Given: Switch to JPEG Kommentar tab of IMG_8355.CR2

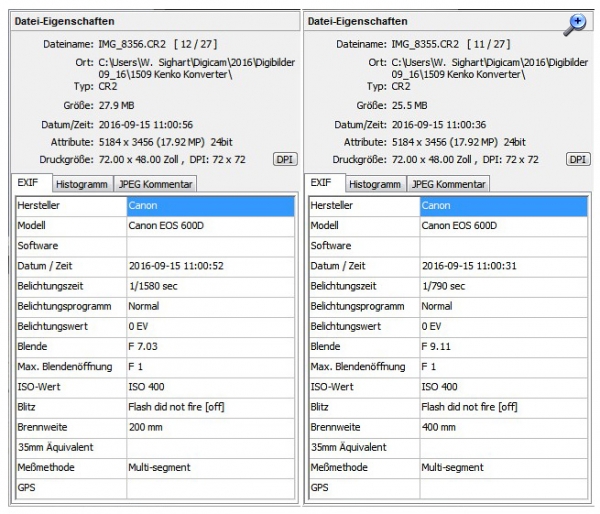Looking at the screenshot, I should (x=447, y=184).
